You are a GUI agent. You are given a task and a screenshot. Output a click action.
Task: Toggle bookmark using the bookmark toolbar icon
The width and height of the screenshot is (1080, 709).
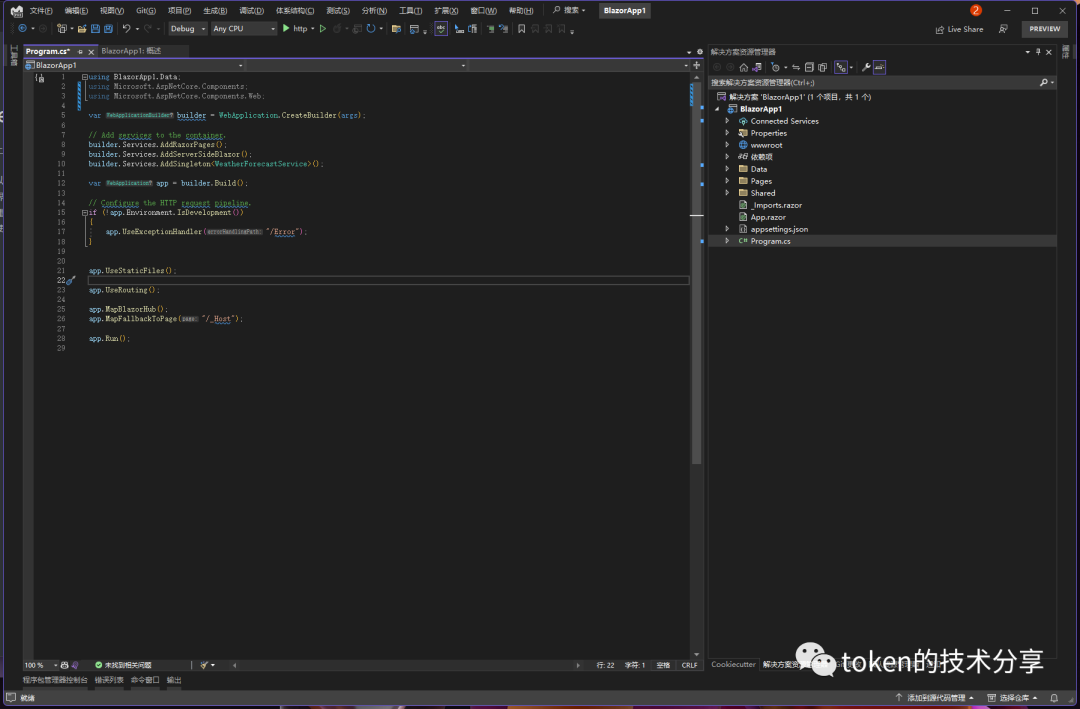[x=521, y=29]
